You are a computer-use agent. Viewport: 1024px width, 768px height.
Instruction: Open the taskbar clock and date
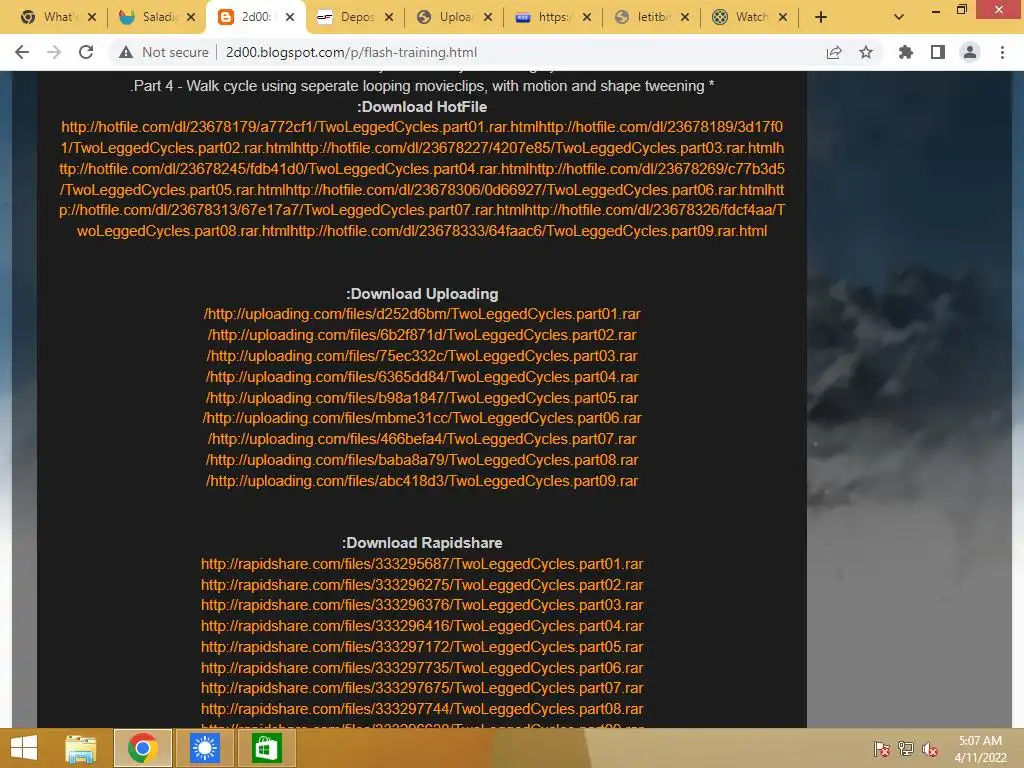click(x=980, y=749)
